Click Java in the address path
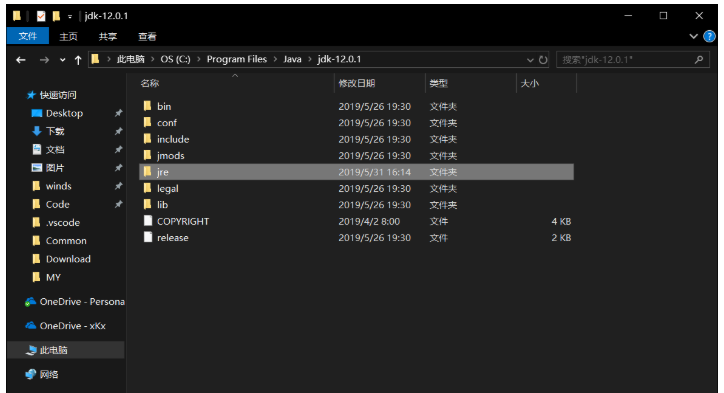The width and height of the screenshot is (724, 393). click(x=292, y=59)
